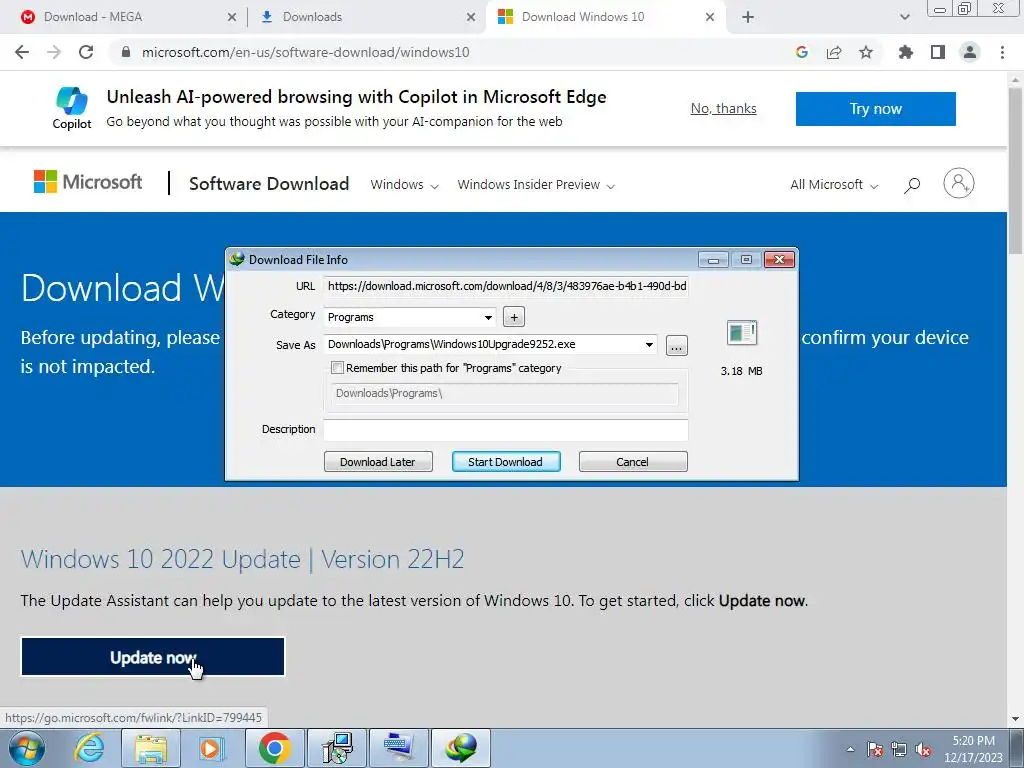Launch Internet Explorer from the taskbar
The height and width of the screenshot is (768, 1024).
[89, 748]
